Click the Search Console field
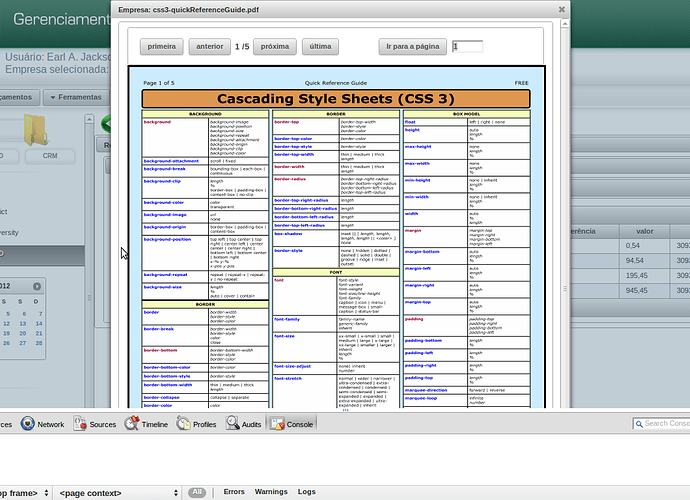 point(664,424)
